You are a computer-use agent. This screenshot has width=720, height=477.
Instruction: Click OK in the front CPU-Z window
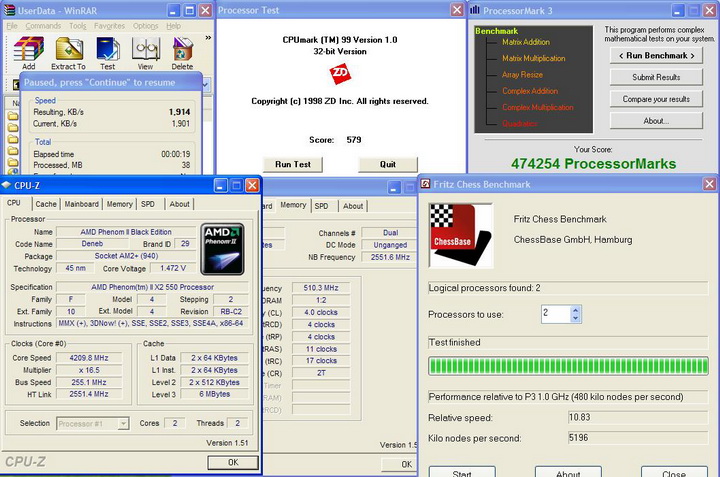(233, 462)
